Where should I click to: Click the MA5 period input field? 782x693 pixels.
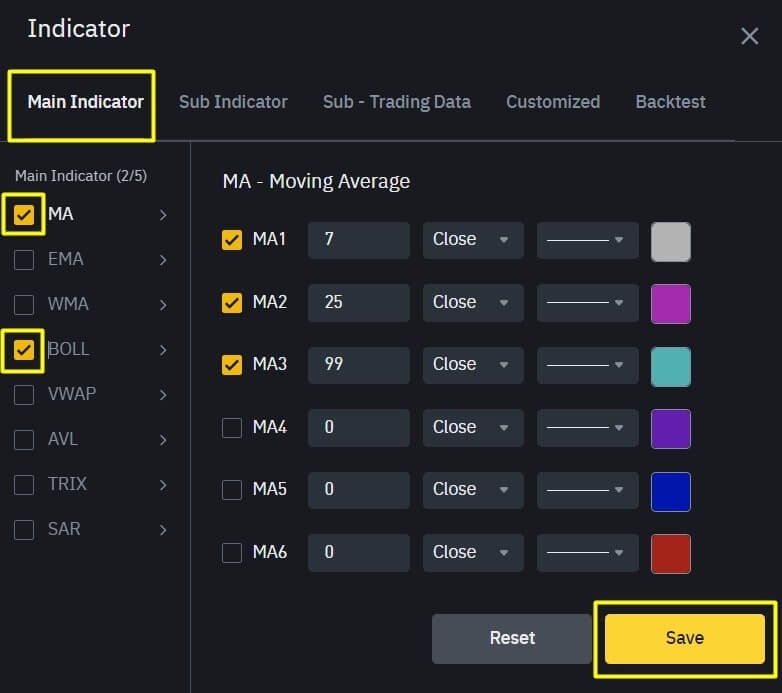pyautogui.click(x=359, y=490)
